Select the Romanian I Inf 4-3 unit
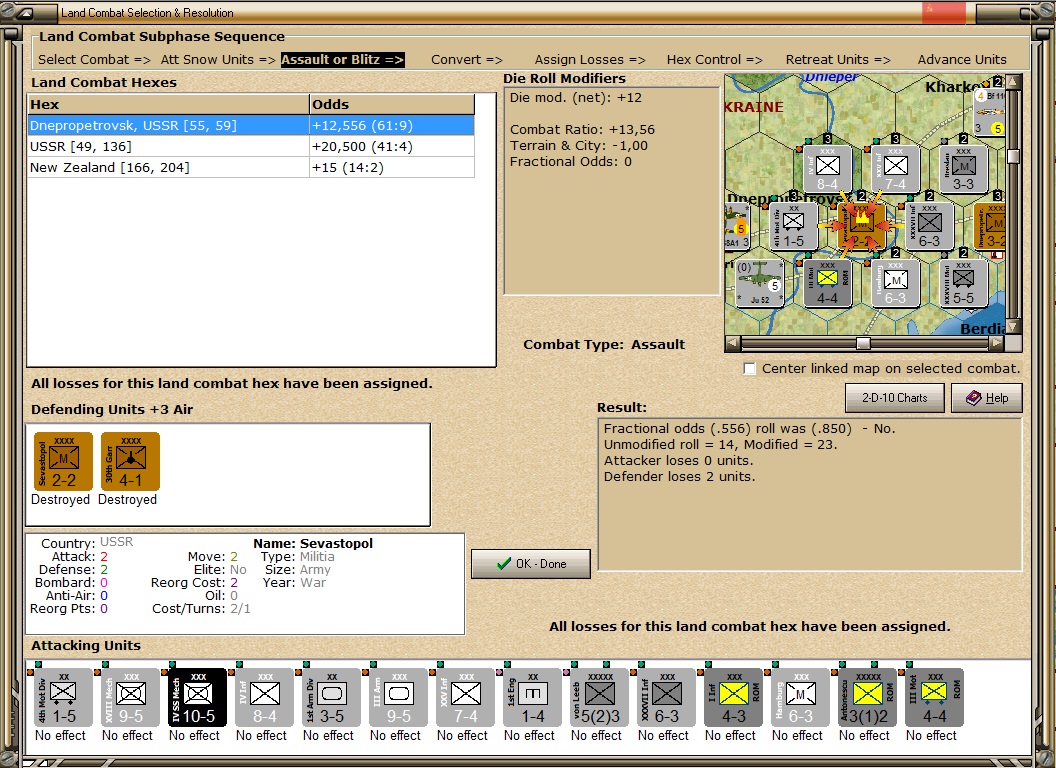This screenshot has width=1056, height=768. coord(733,697)
